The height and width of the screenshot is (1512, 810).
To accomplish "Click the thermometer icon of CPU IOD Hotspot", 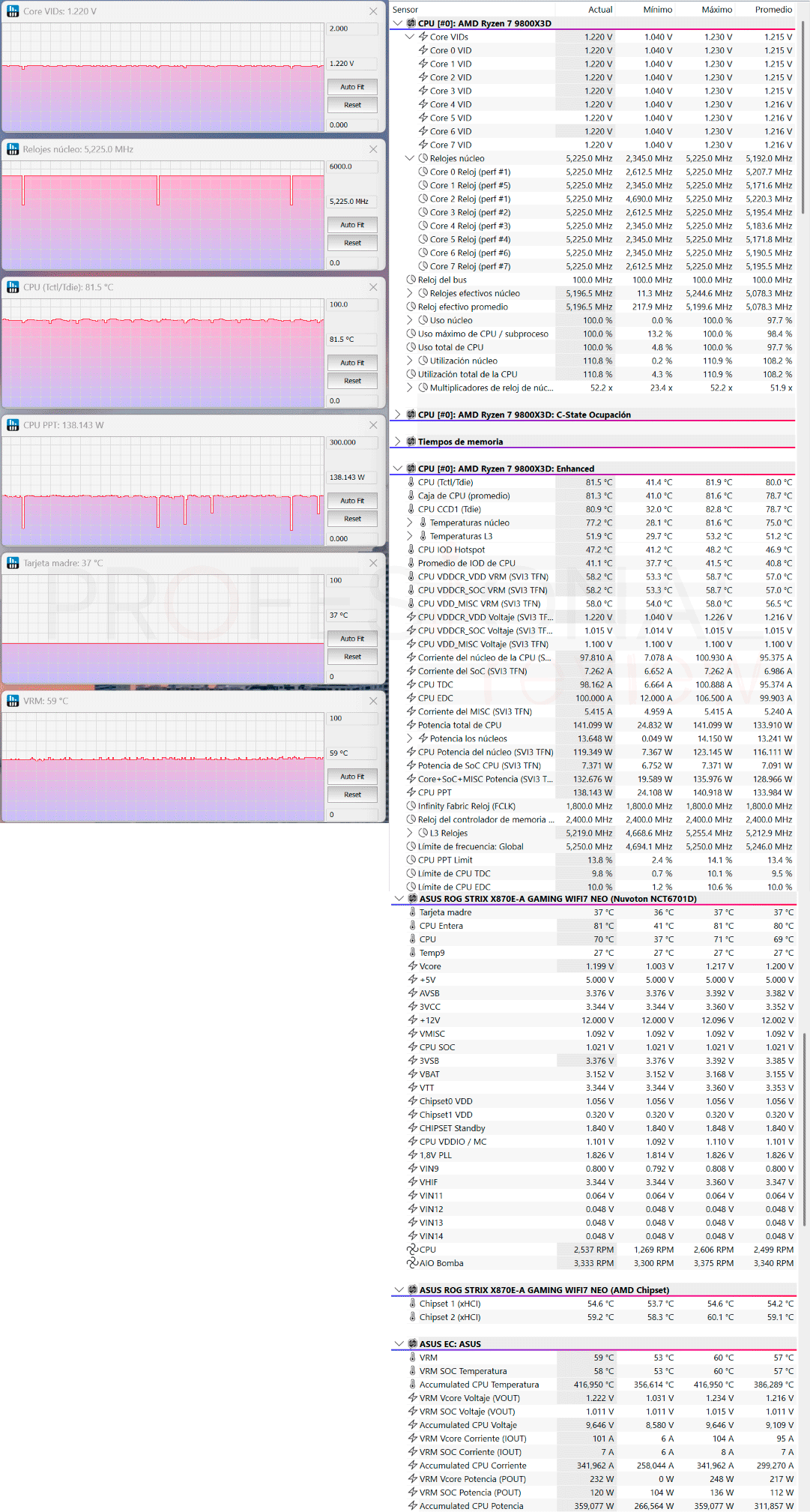I will [411, 549].
